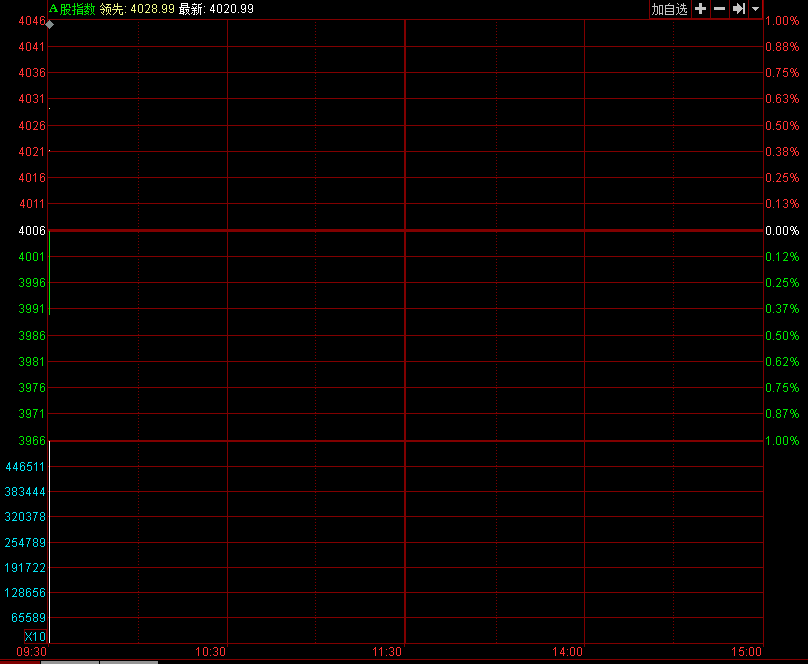Click the 加自选 add-to-watchlist button

669,9
